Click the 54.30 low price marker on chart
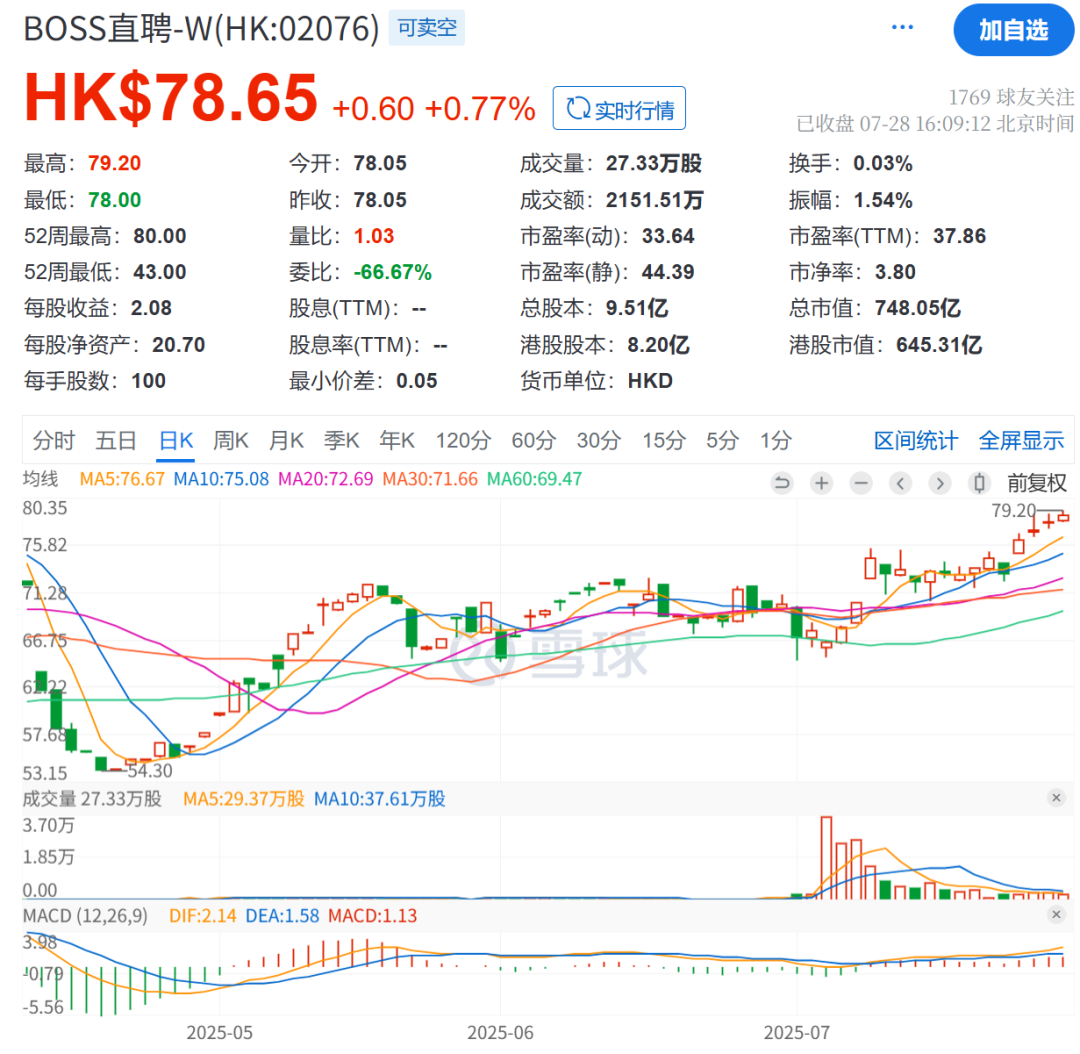 [149, 770]
